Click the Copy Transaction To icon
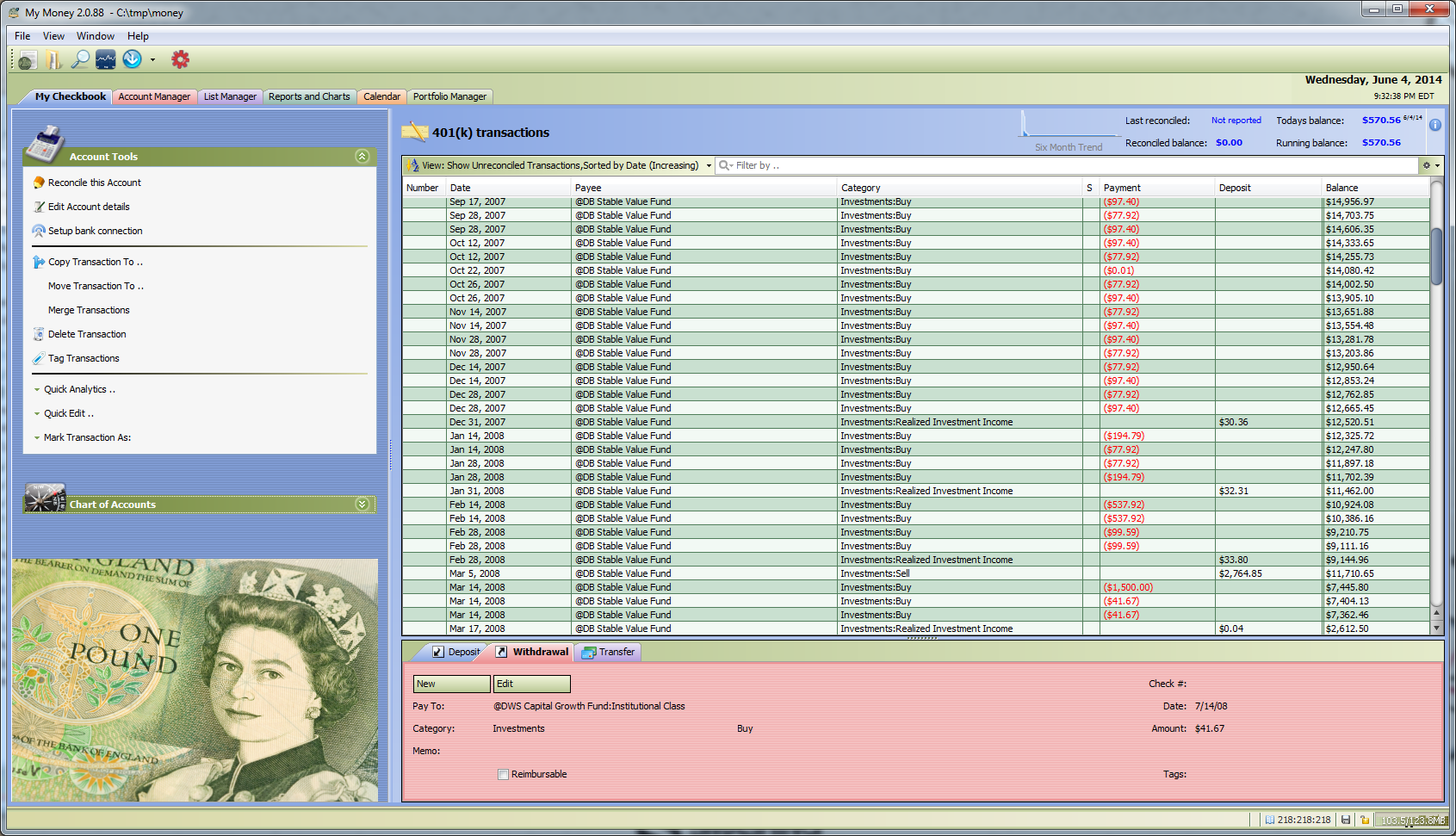This screenshot has height=836, width=1456. point(39,262)
